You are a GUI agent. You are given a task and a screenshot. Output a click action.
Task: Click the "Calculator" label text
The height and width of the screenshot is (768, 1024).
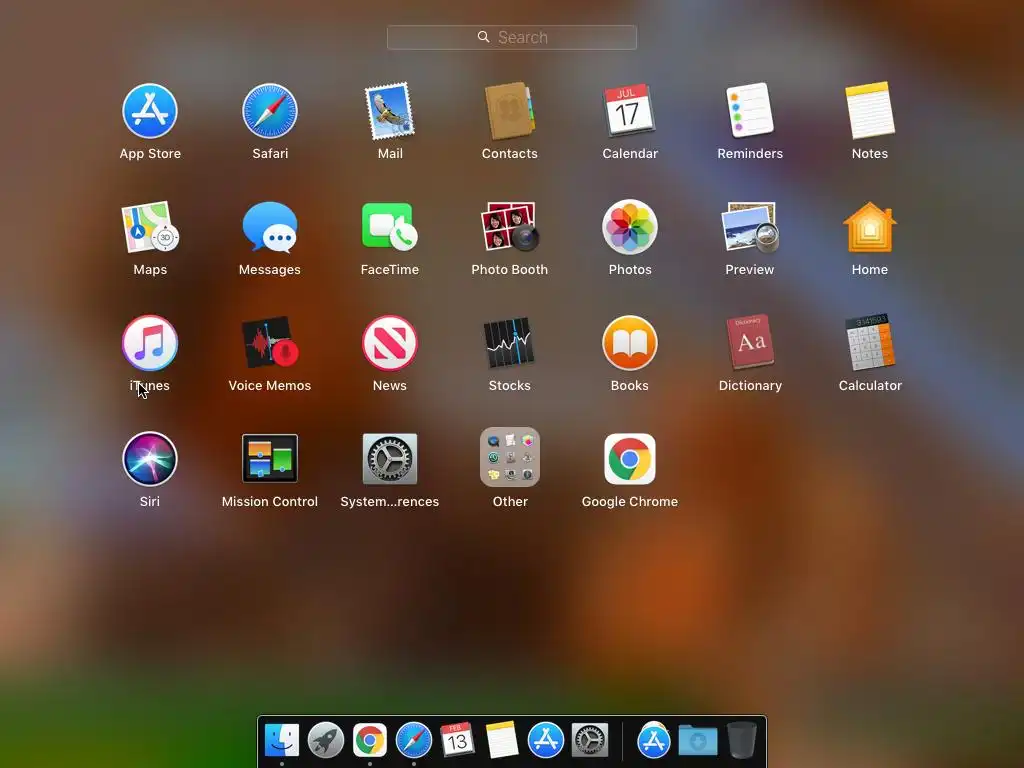pos(870,385)
